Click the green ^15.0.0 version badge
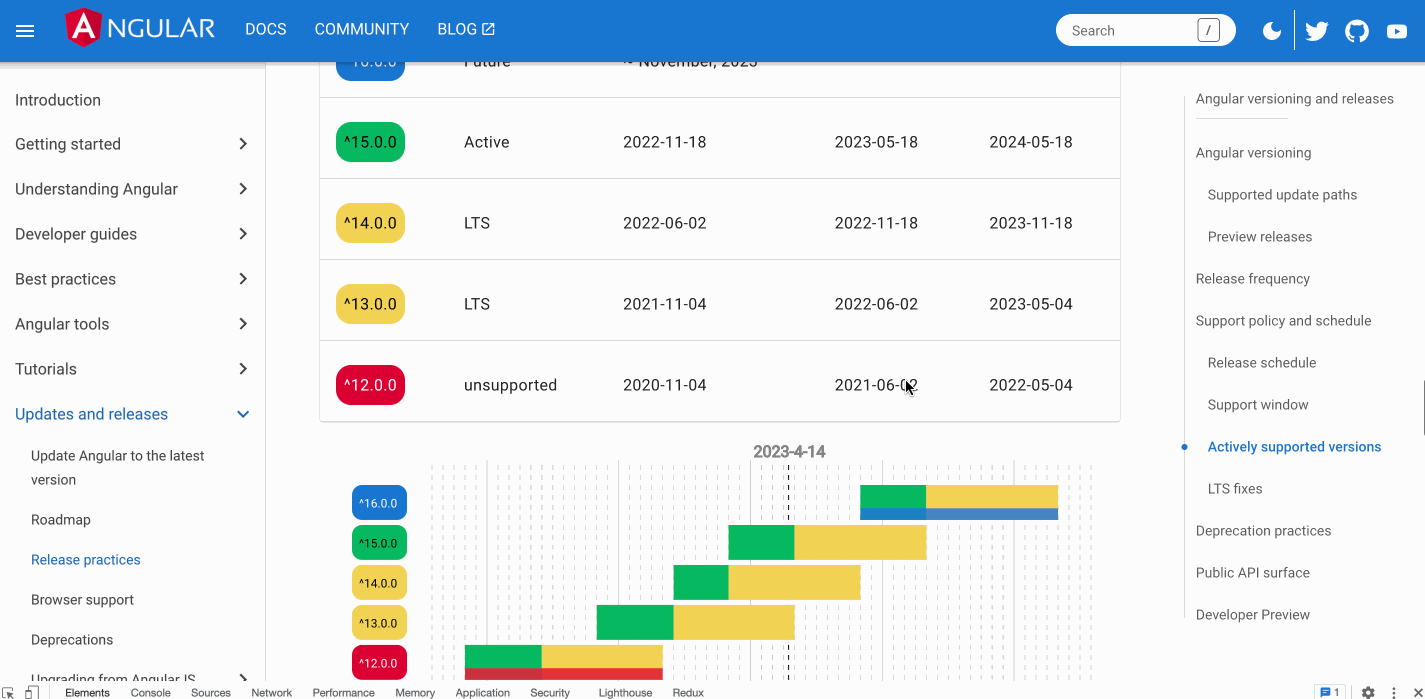 click(370, 142)
